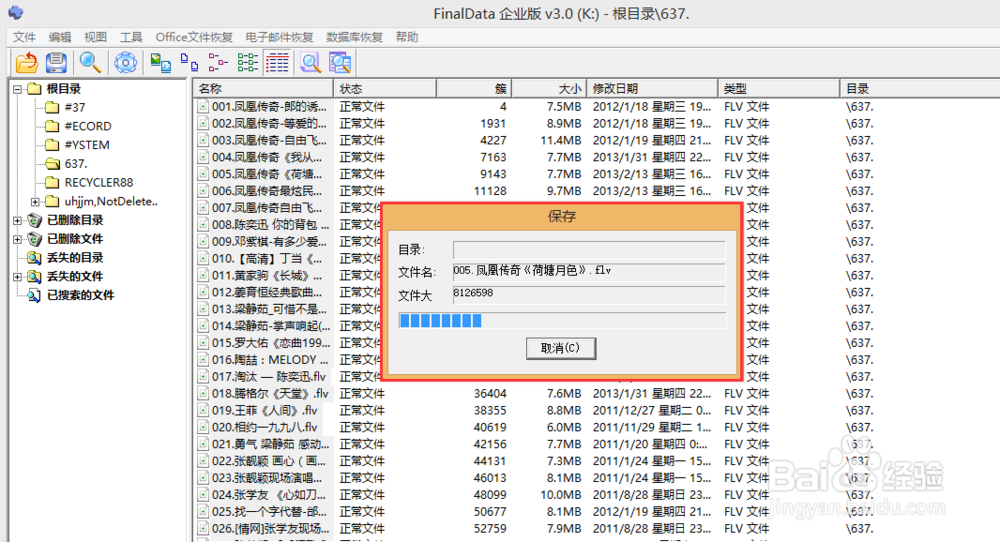Sort by the 状态 column header
The image size is (1000, 542).
click(385, 89)
